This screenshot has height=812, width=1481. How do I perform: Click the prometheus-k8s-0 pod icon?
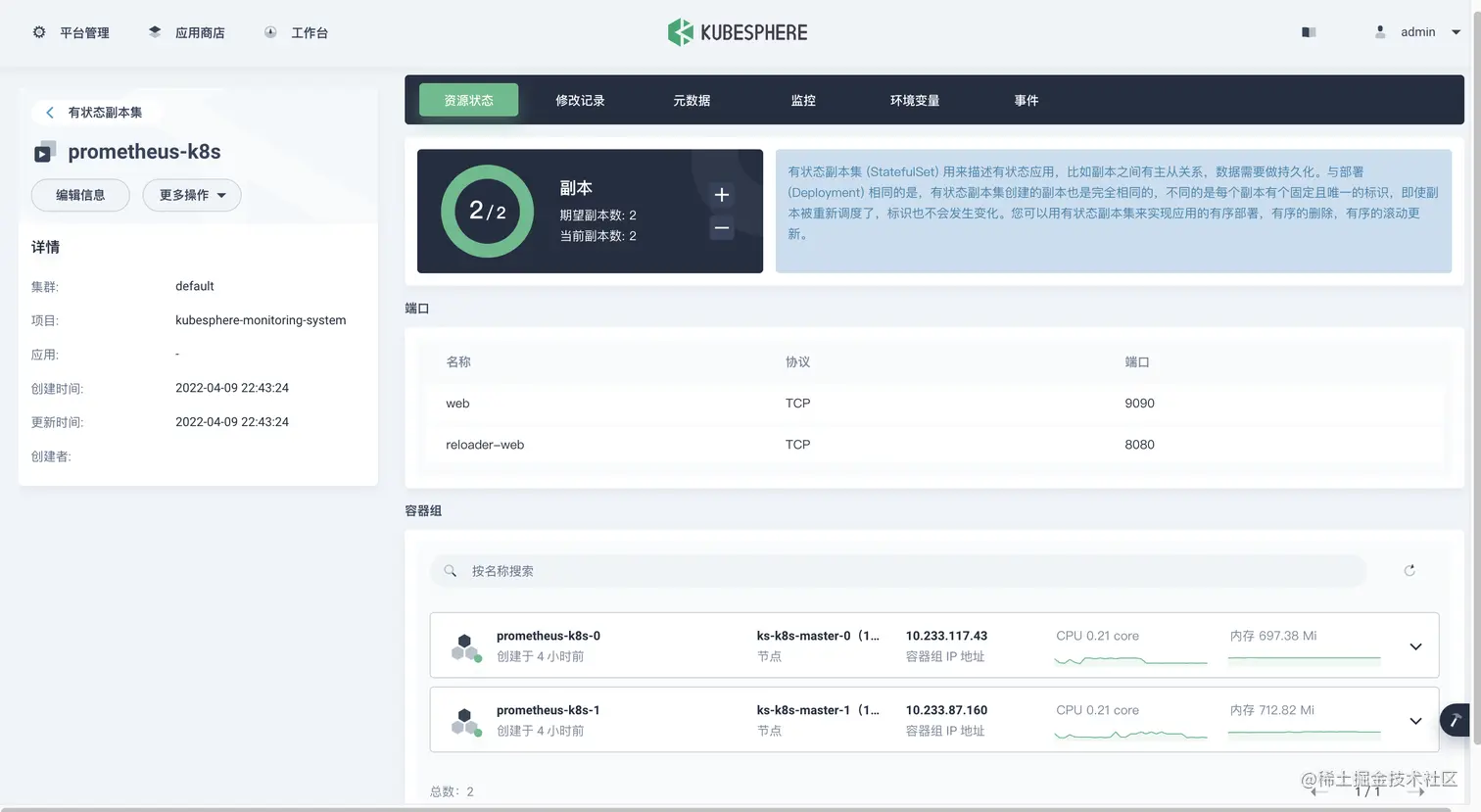tap(466, 646)
